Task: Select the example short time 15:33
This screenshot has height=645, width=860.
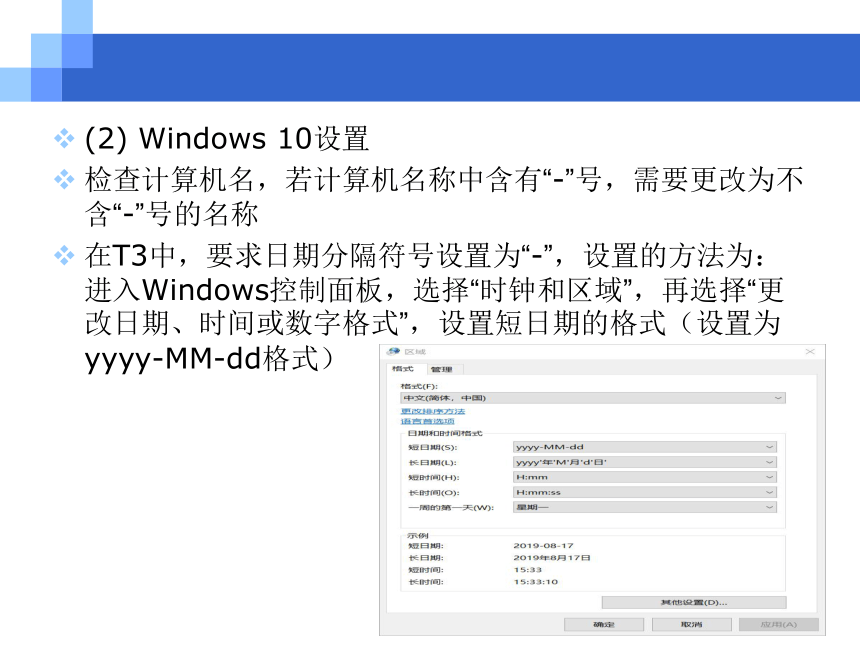Action: [x=528, y=570]
